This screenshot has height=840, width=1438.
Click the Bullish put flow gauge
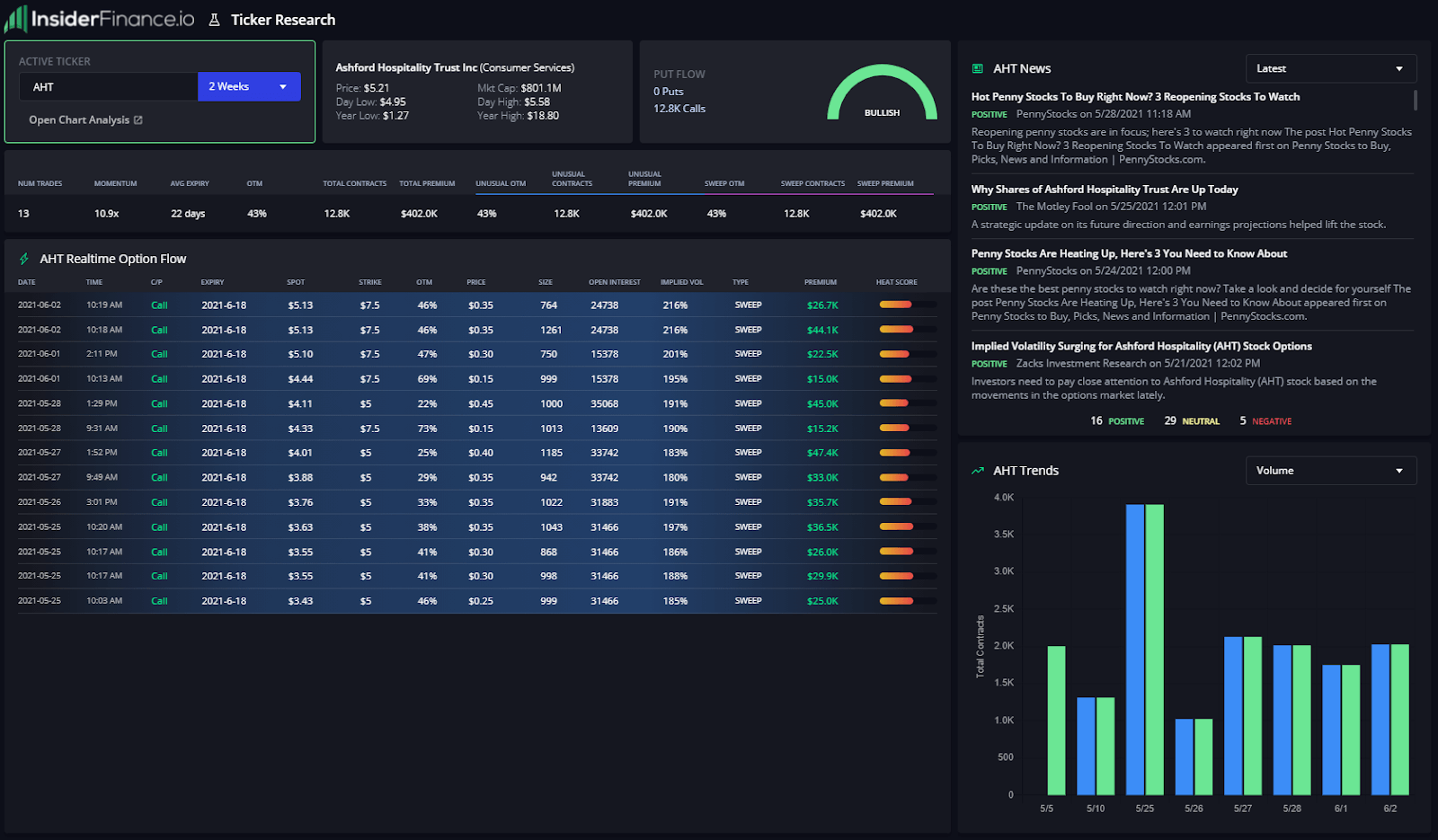[882, 93]
